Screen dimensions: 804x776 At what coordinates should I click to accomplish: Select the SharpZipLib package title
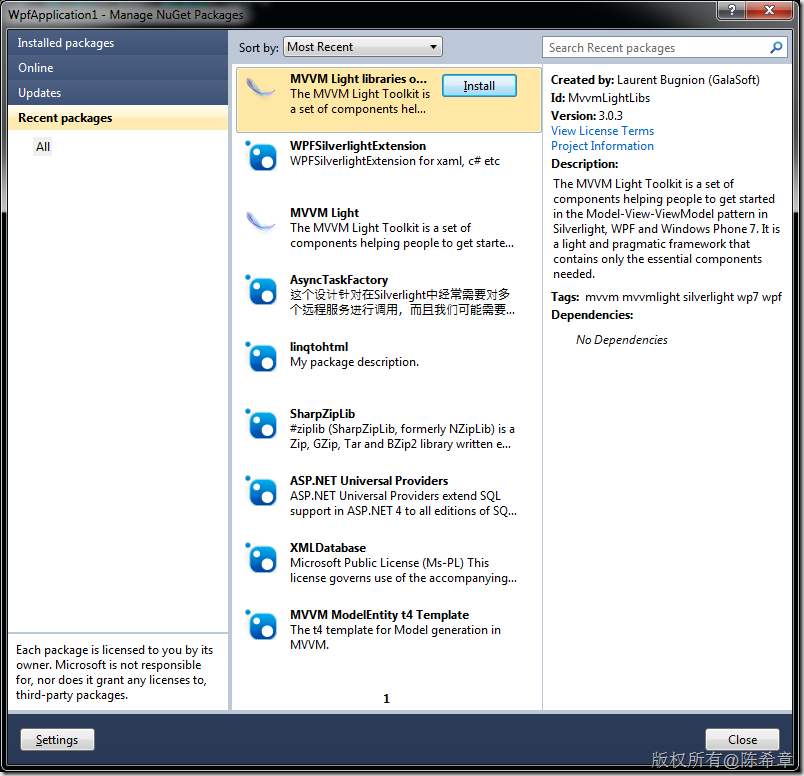tap(323, 413)
